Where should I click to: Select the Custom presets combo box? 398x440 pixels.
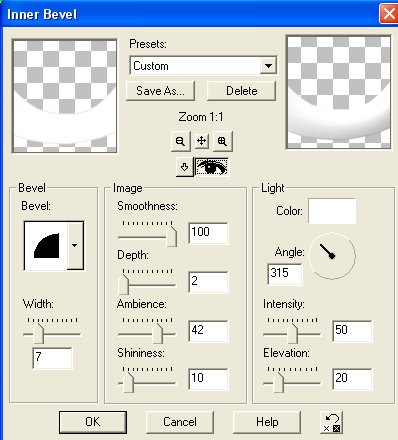click(x=203, y=66)
